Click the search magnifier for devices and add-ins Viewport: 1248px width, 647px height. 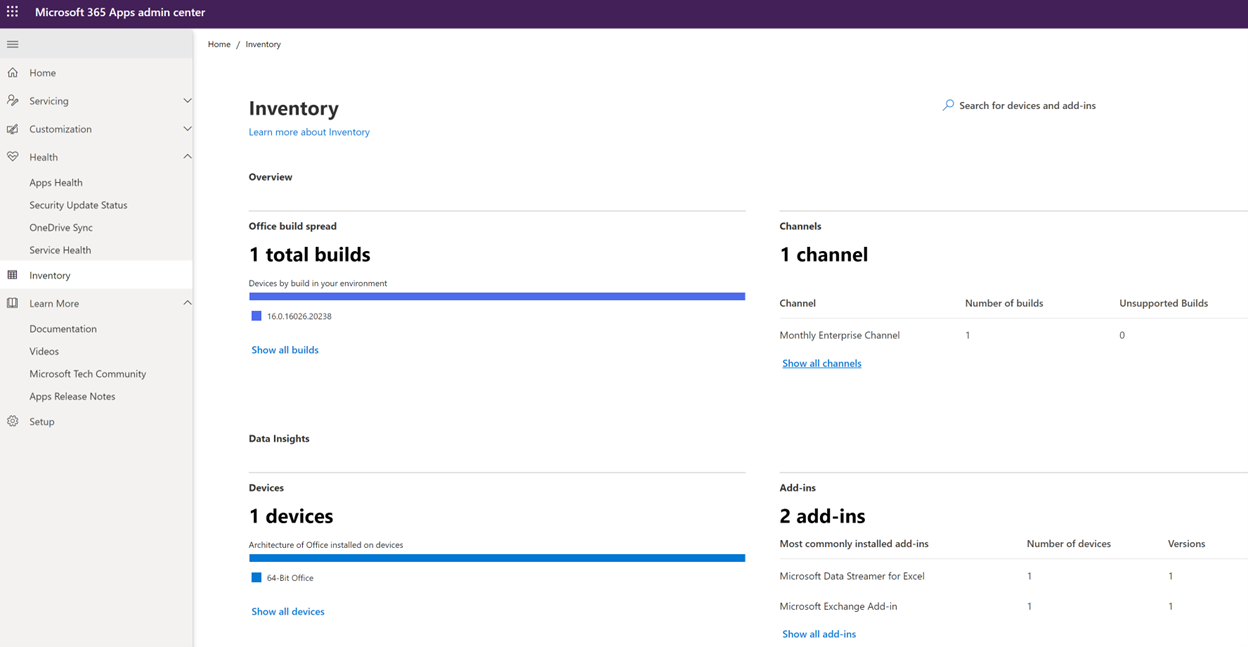[947, 105]
